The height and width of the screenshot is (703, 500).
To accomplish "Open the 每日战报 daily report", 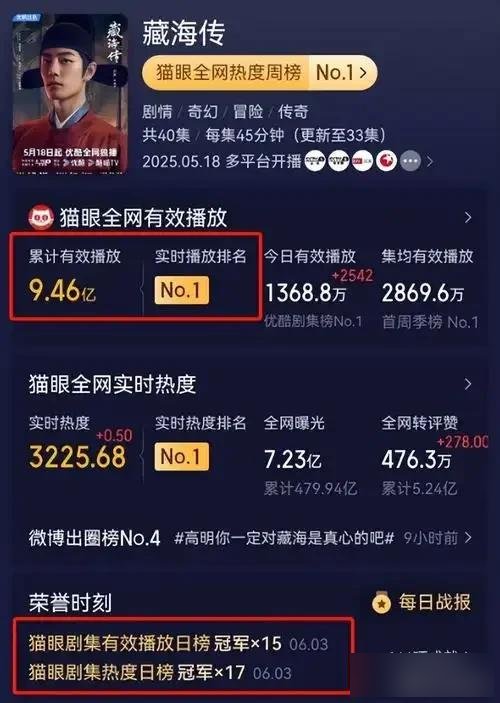I will point(421,603).
